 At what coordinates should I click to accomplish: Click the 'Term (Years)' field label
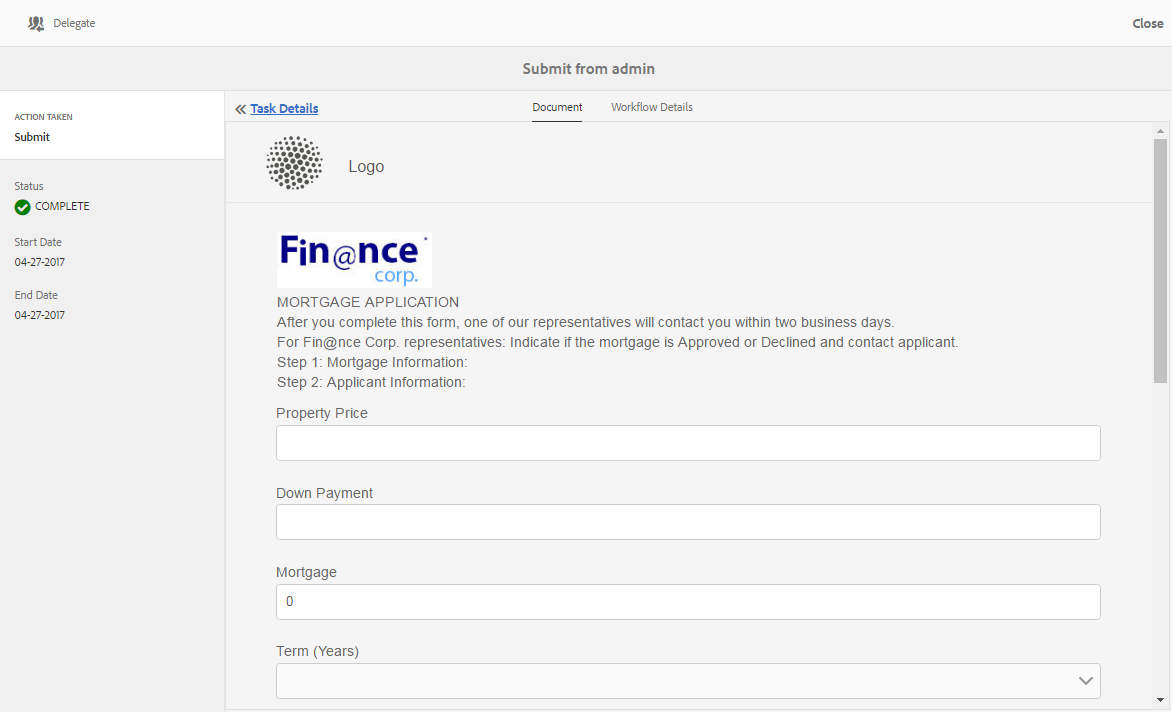pyautogui.click(x=318, y=651)
